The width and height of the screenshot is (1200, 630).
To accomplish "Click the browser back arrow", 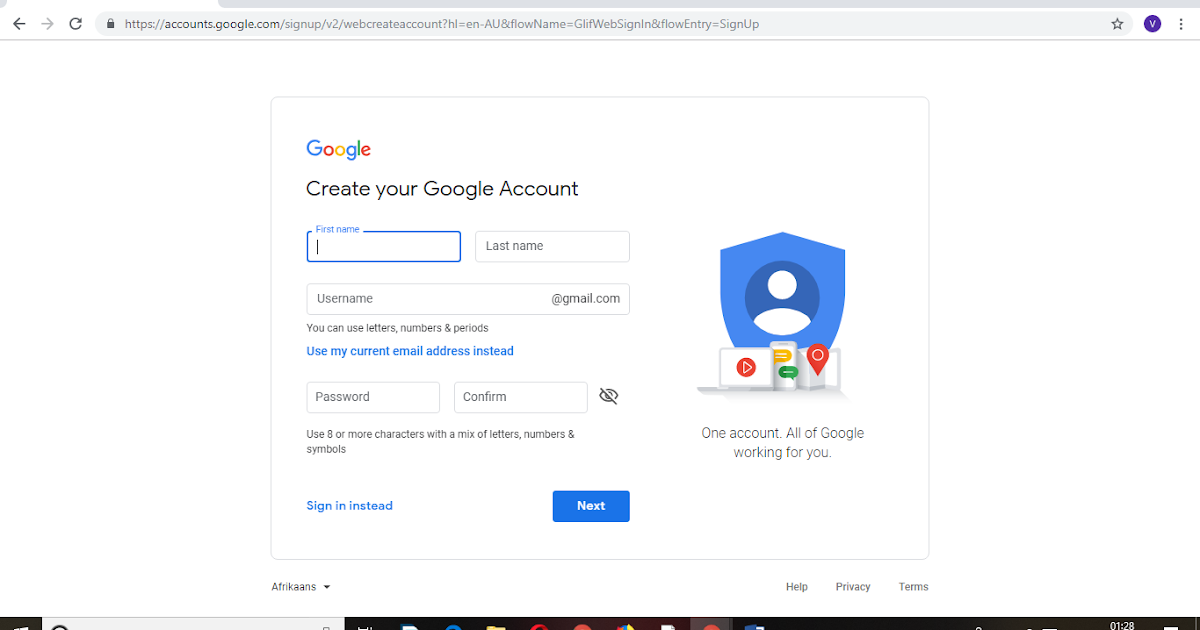I will [x=19, y=24].
